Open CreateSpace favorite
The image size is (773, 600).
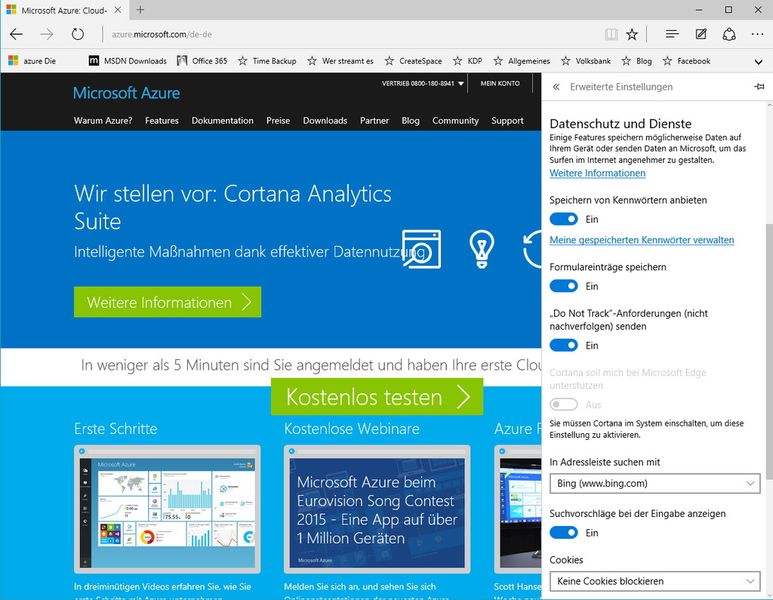pyautogui.click(x=413, y=61)
